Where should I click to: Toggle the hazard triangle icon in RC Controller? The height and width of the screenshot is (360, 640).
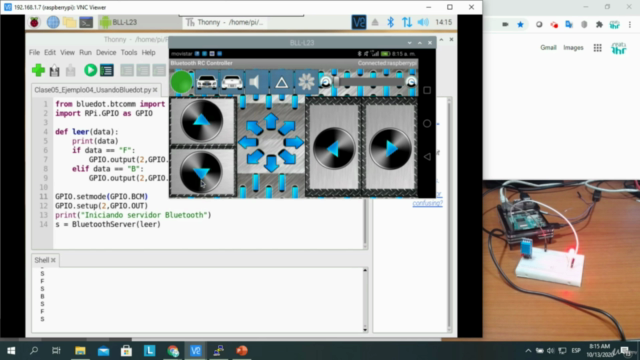pos(281,82)
